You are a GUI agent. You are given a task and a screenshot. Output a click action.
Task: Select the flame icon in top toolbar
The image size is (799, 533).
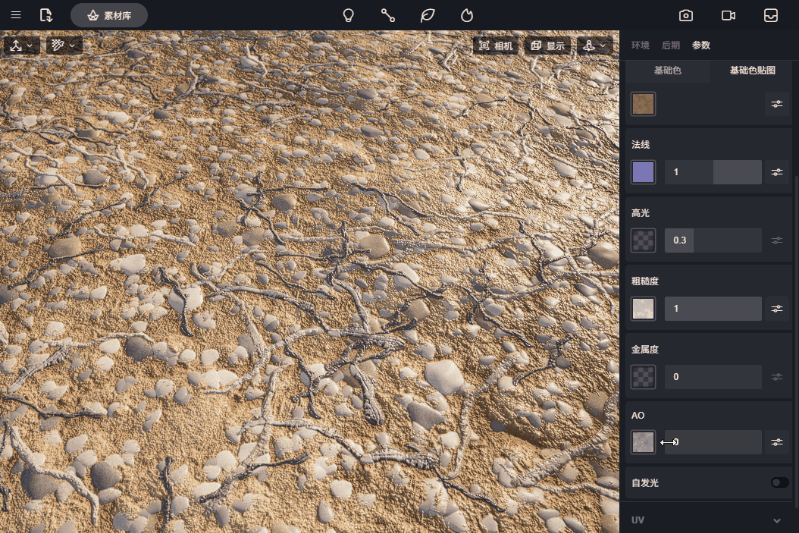click(x=466, y=15)
